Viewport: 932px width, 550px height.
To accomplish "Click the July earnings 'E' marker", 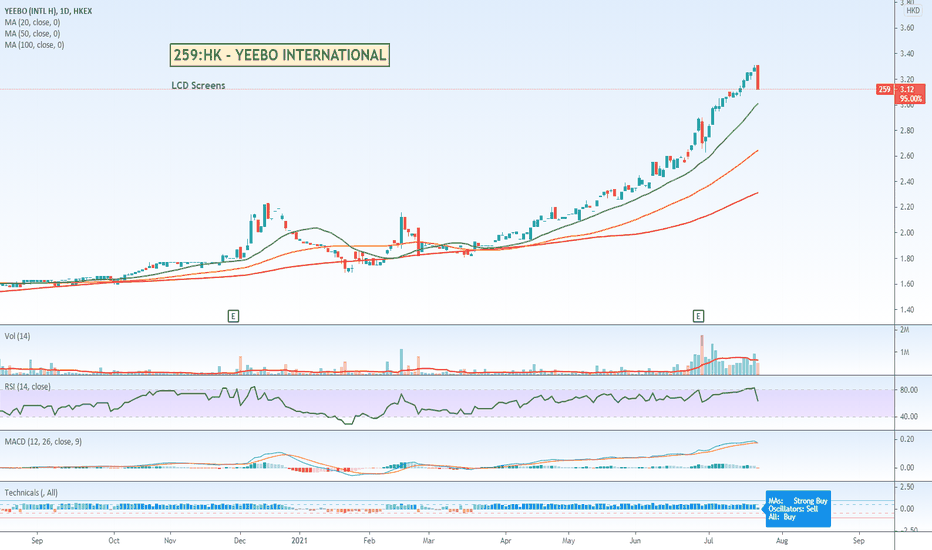I will click(x=698, y=316).
